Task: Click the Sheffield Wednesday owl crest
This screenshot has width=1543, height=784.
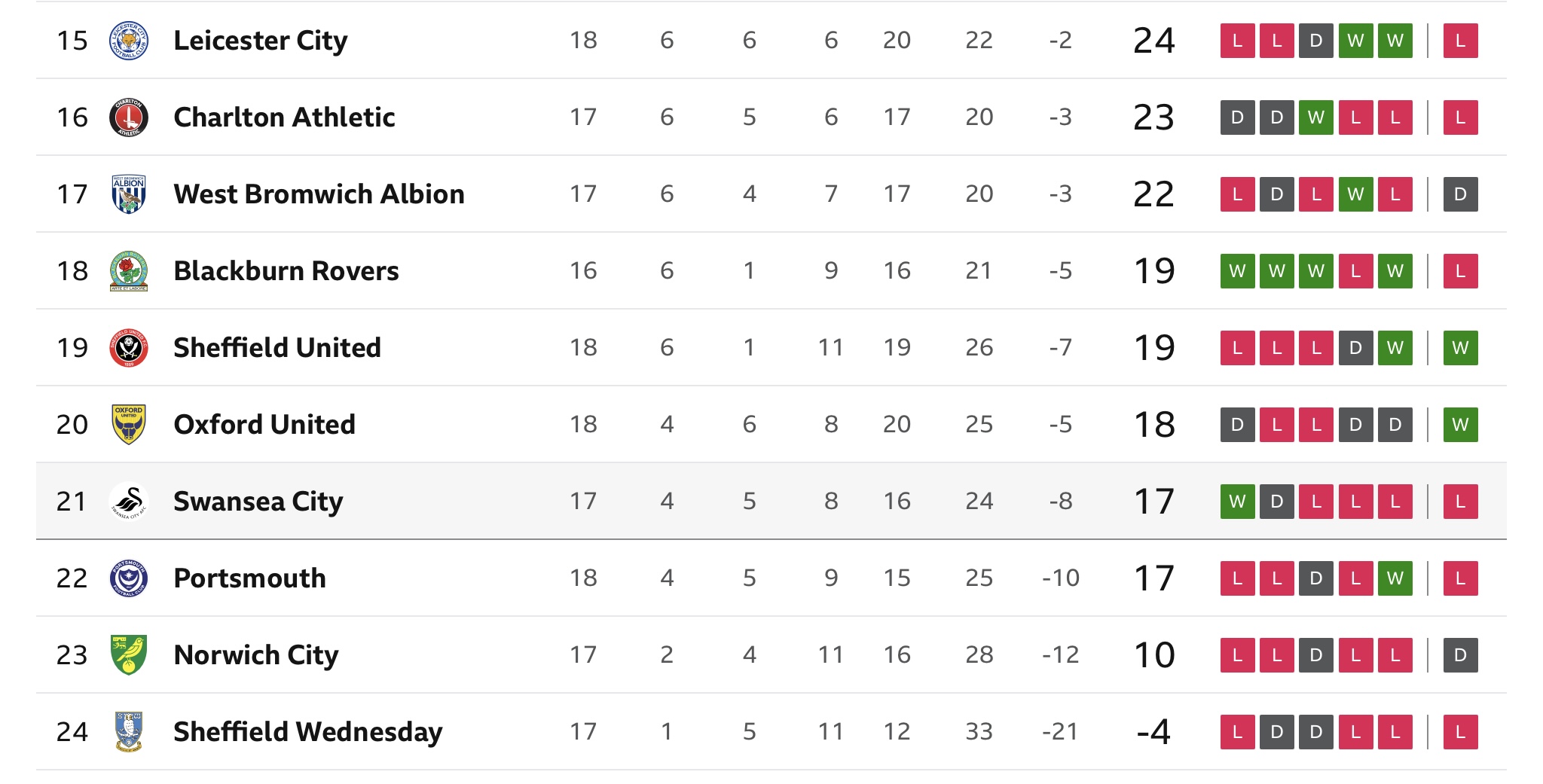Action: (x=129, y=732)
